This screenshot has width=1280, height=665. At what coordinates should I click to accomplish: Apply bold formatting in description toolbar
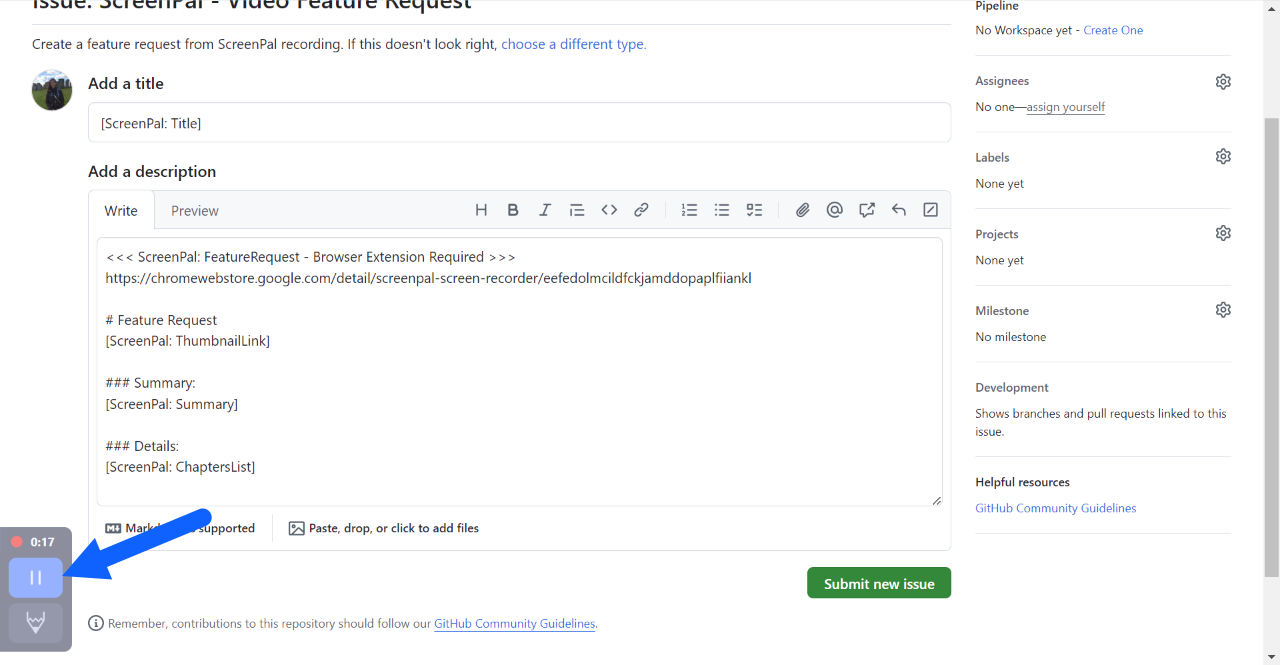(513, 210)
